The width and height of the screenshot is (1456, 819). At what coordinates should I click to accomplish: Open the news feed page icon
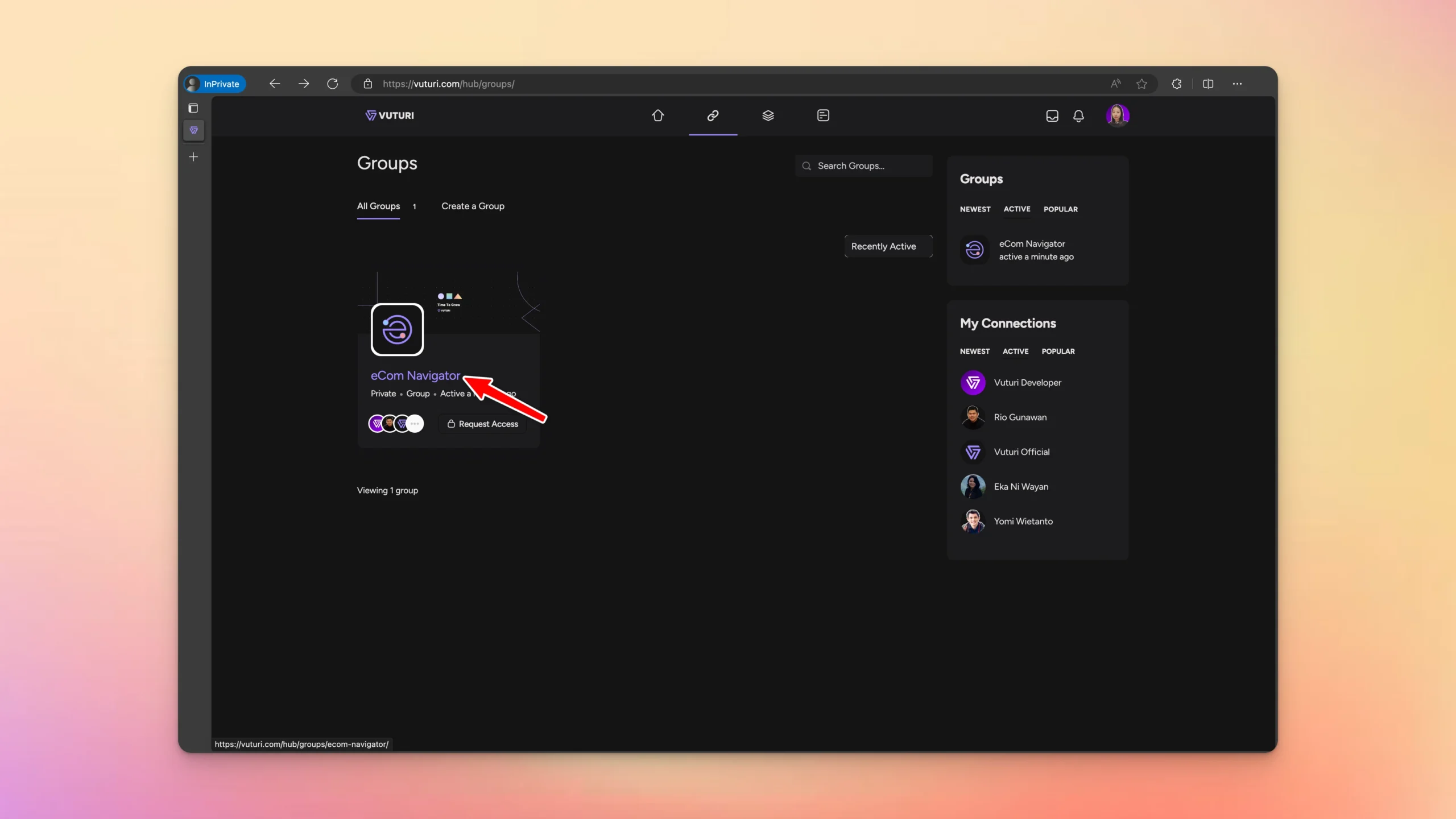(823, 115)
